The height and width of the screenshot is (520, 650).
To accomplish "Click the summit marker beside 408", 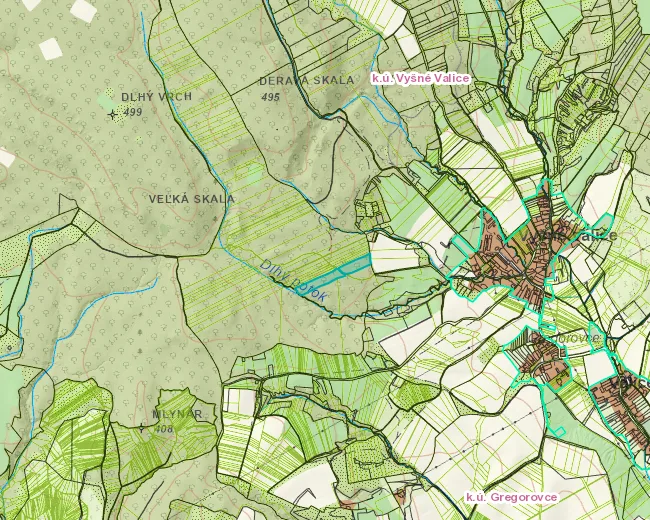I will [142, 428].
